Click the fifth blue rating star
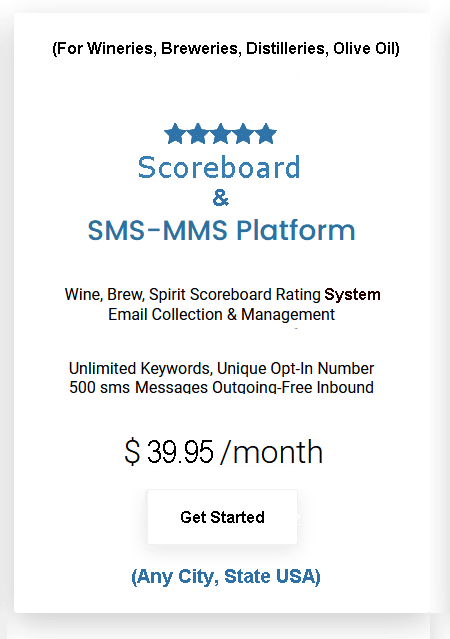Image resolution: width=450 pixels, height=639 pixels. [266, 134]
